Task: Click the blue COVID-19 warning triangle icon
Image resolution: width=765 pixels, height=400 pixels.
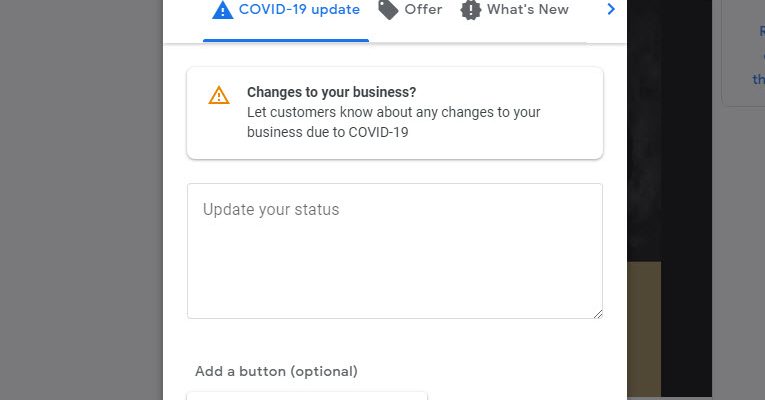Action: (x=222, y=10)
